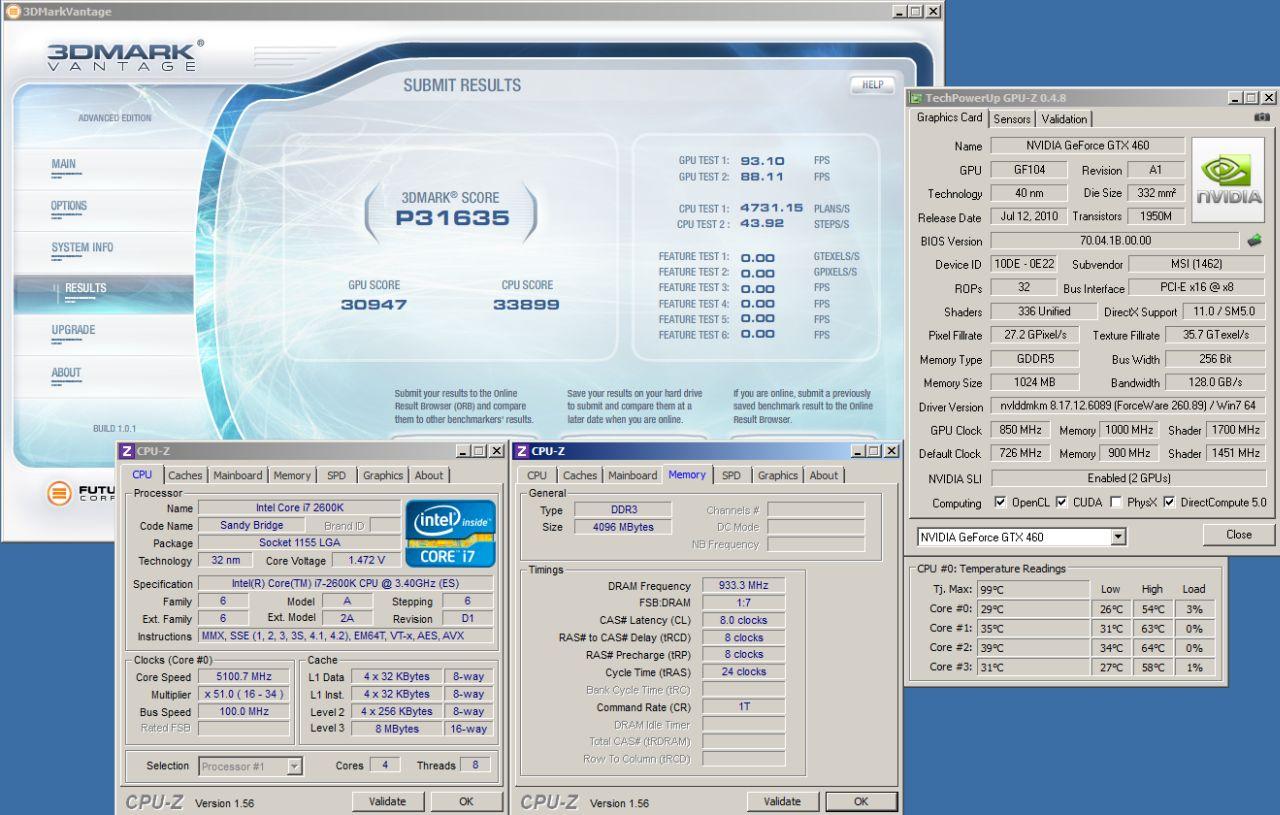Open OPTIONS in 3DMark sidebar
Screen dimensions: 1280x815
(69, 206)
